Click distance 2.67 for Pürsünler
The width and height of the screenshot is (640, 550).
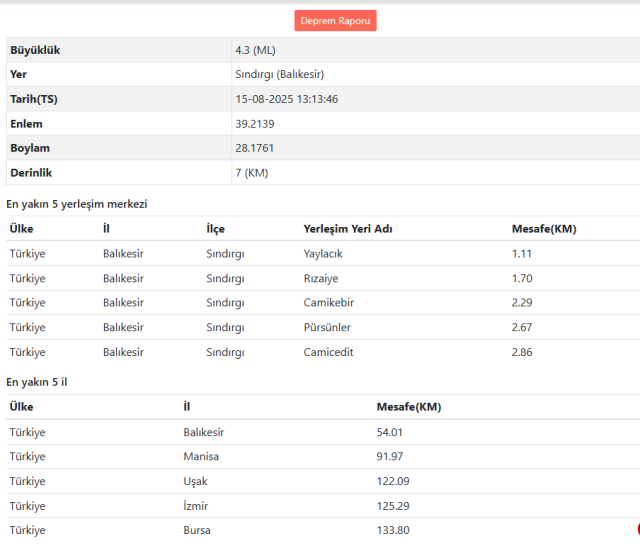point(522,327)
